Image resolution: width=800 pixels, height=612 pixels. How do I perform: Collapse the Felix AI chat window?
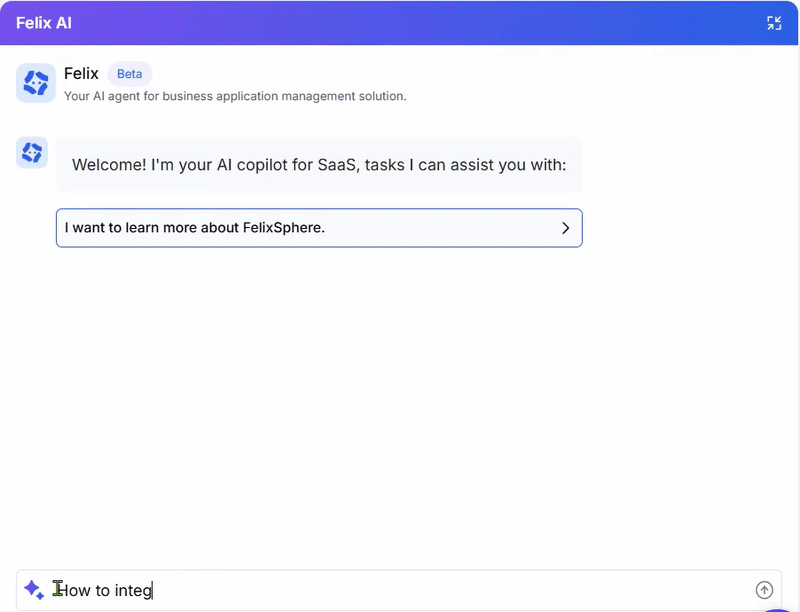pos(774,23)
